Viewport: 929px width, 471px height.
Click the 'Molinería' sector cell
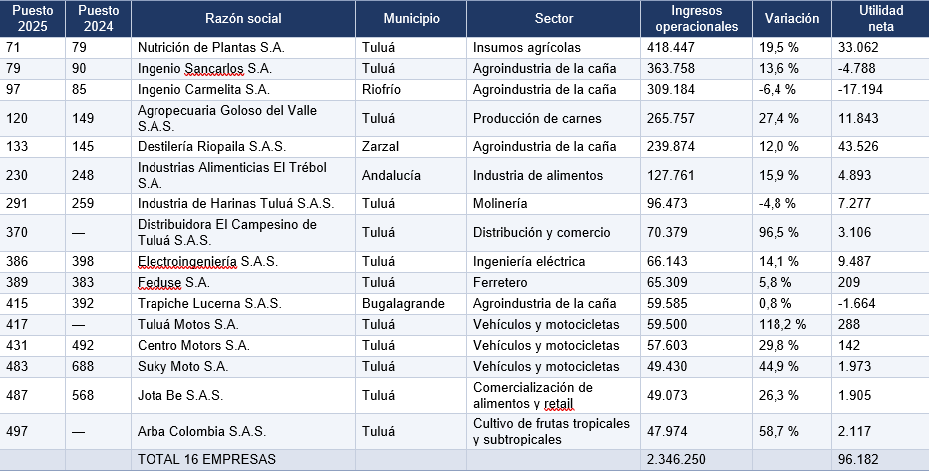[553, 204]
